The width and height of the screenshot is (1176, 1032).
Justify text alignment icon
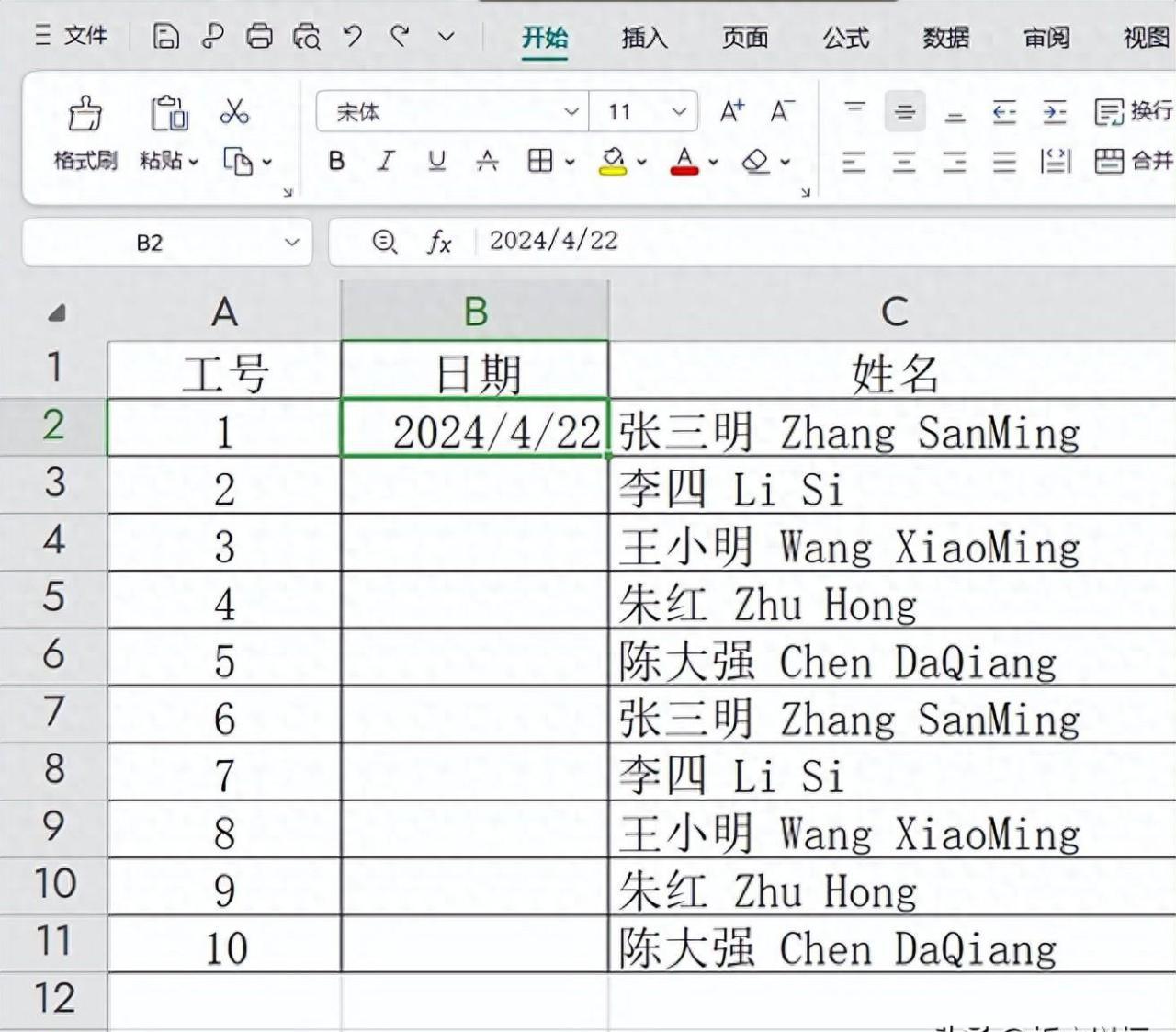point(1004,162)
